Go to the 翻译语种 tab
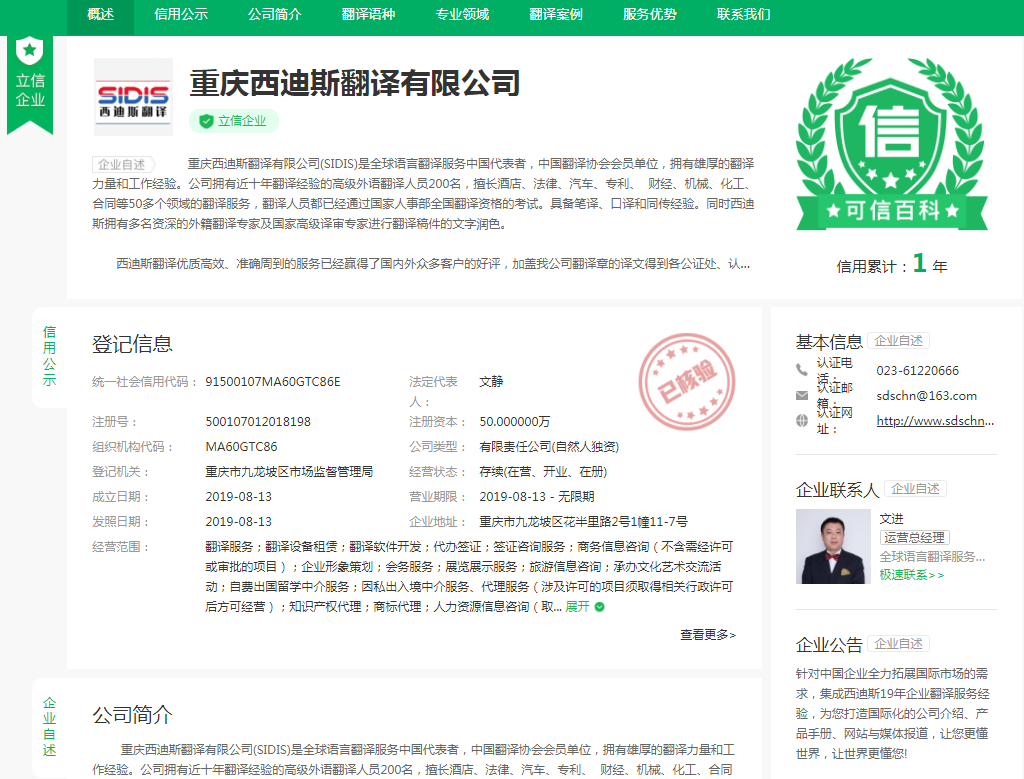Viewport: 1024px width, 779px height. pos(368,14)
